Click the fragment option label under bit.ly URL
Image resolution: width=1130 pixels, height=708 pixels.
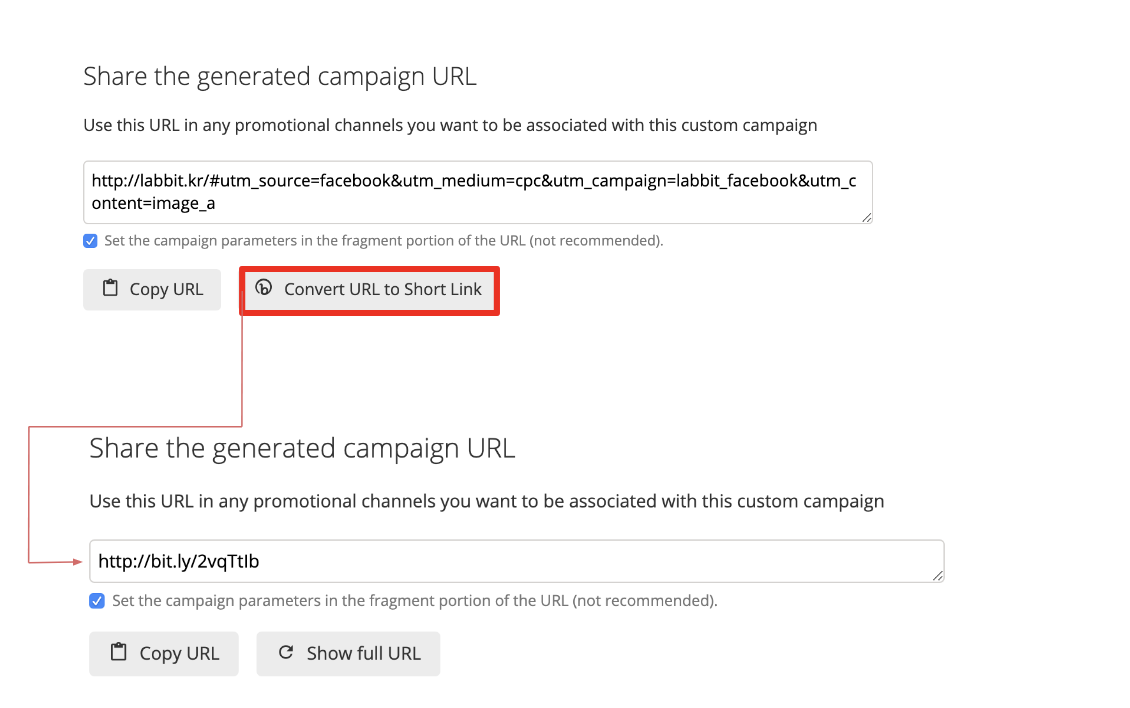click(414, 601)
